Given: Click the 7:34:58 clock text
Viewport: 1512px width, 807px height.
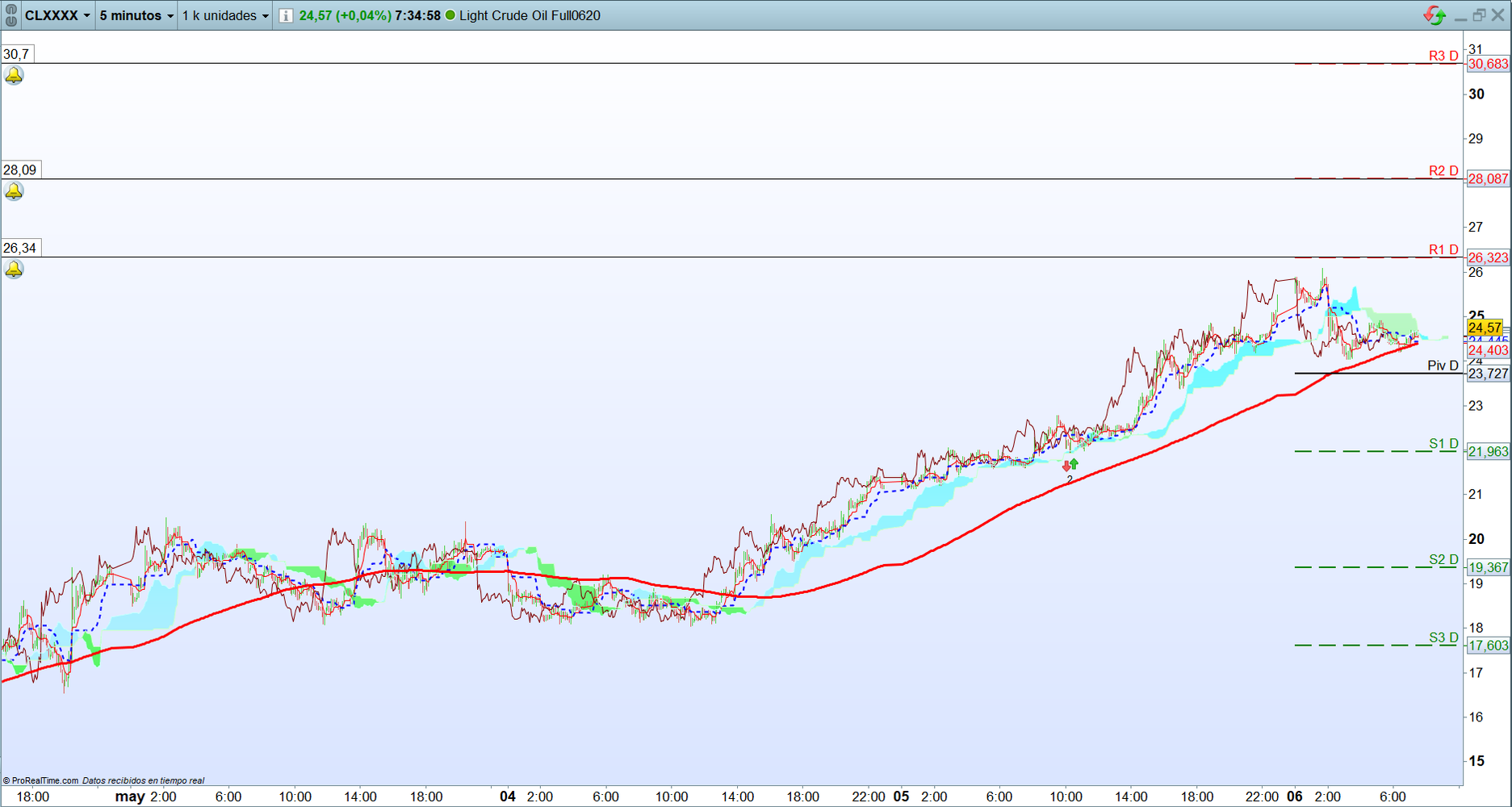Looking at the screenshot, I should pyautogui.click(x=417, y=15).
